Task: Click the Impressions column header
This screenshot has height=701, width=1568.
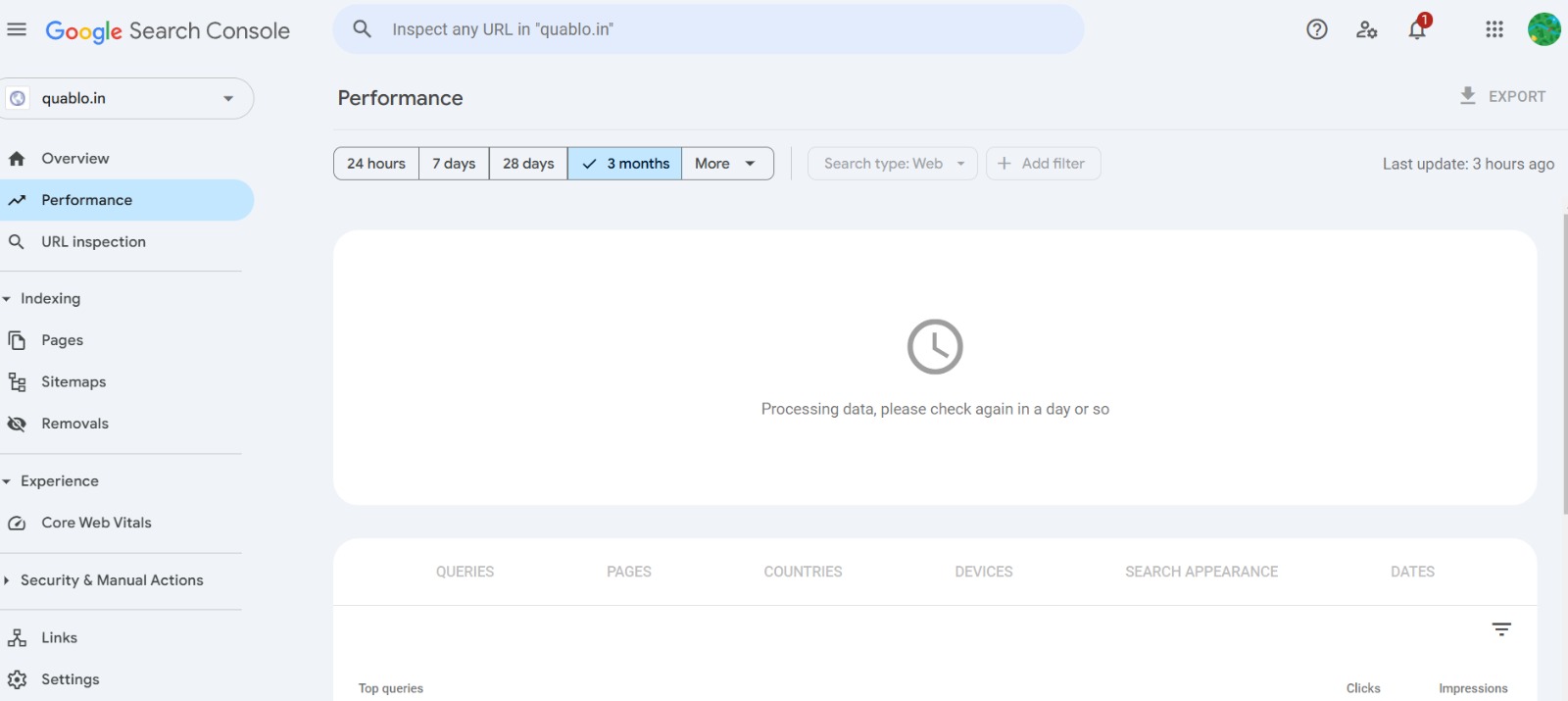Action: tap(1473, 688)
